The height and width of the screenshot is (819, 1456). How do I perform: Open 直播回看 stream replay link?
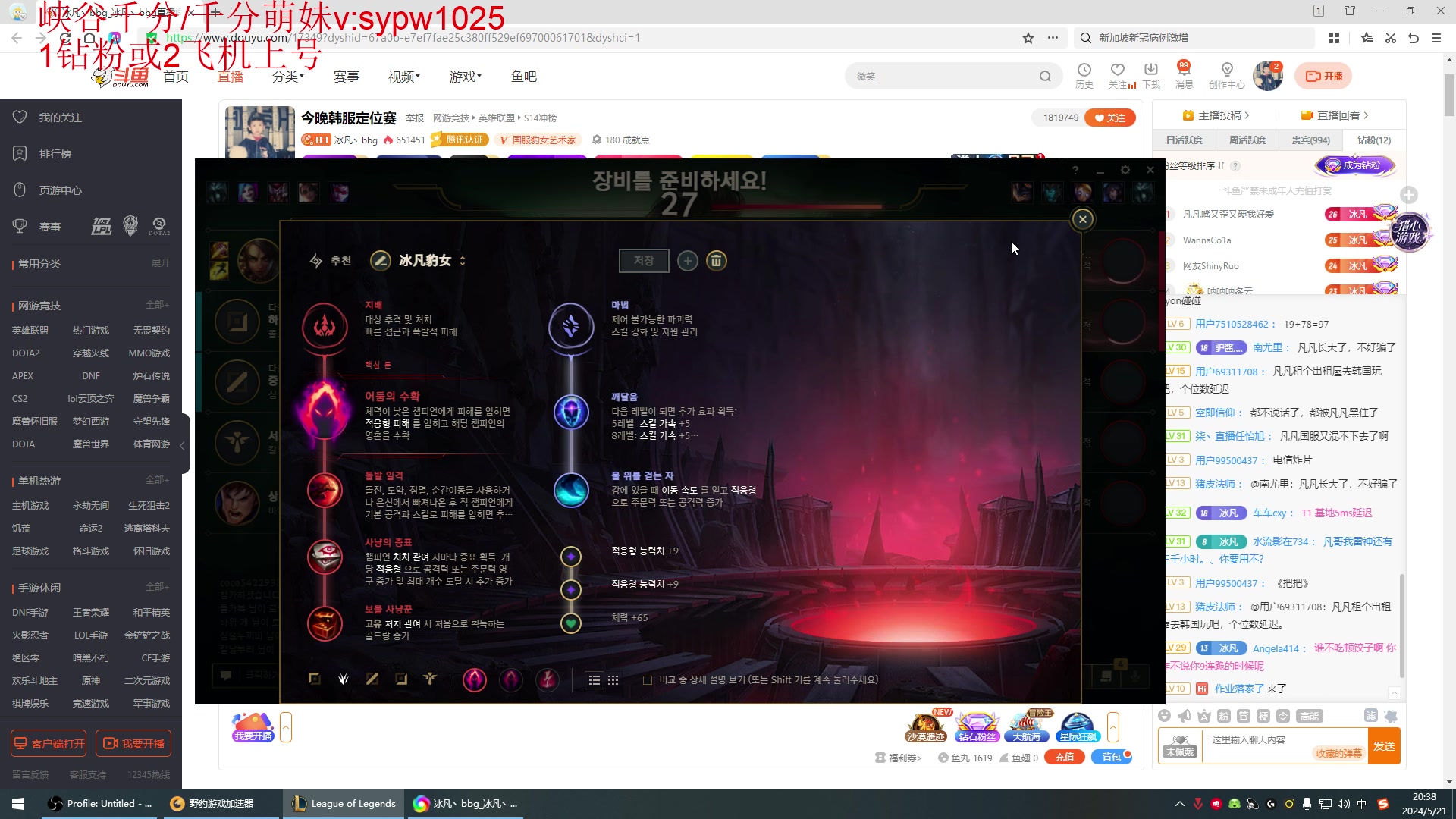click(x=1335, y=115)
